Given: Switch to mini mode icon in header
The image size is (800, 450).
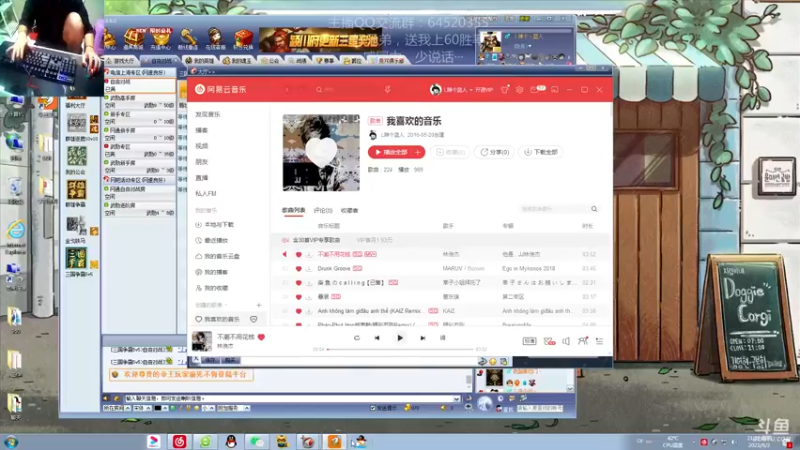Looking at the screenshot, I should (x=555, y=90).
